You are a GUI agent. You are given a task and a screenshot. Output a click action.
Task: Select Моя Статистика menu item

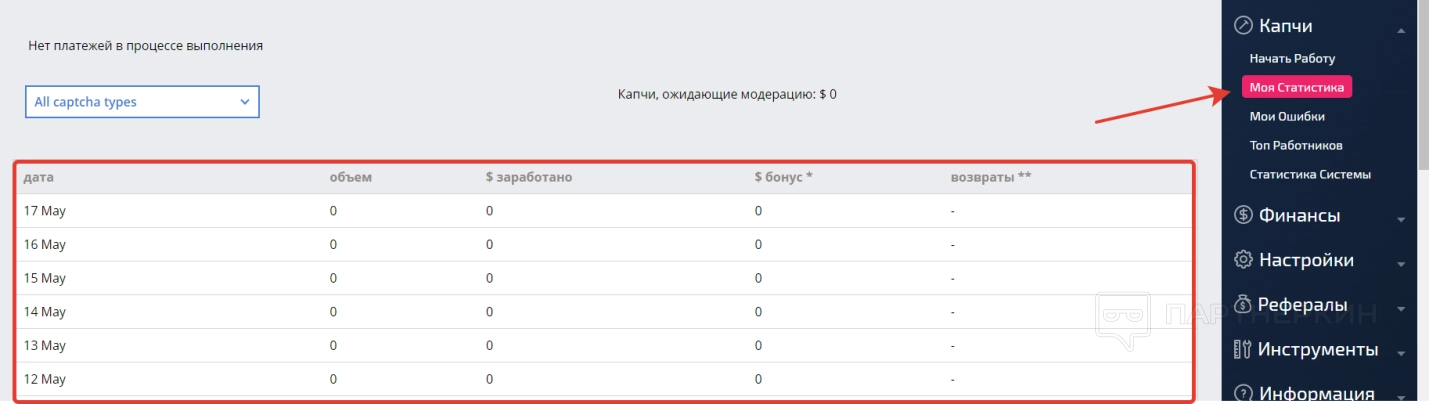[x=1296, y=88]
